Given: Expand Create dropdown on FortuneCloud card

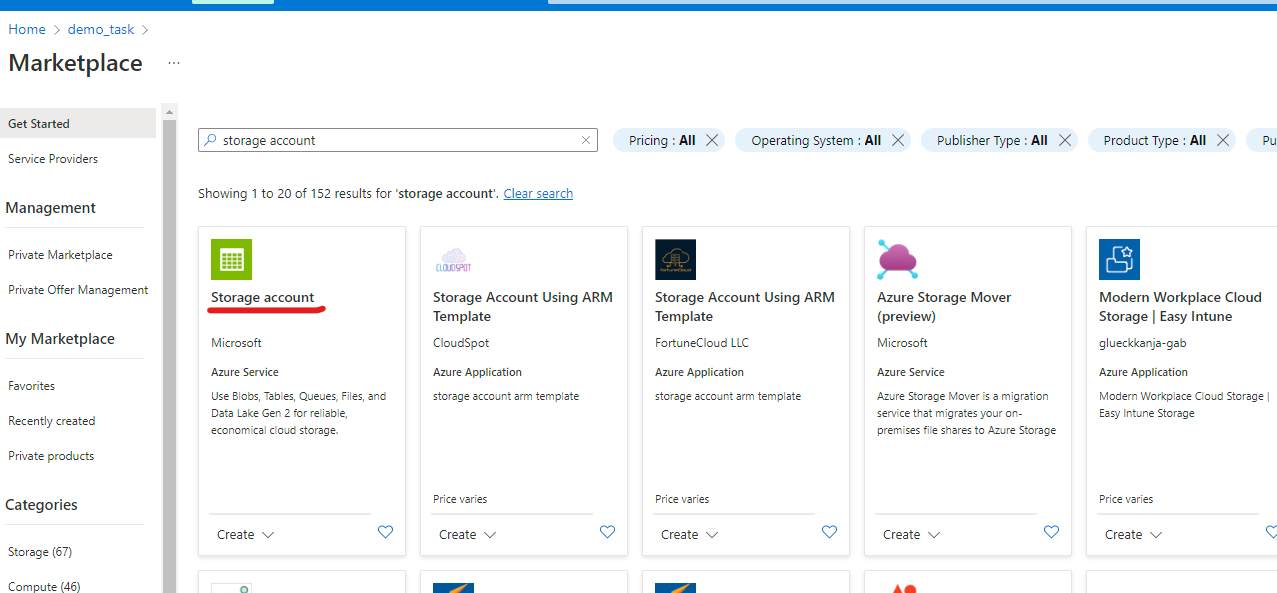Looking at the screenshot, I should (689, 535).
